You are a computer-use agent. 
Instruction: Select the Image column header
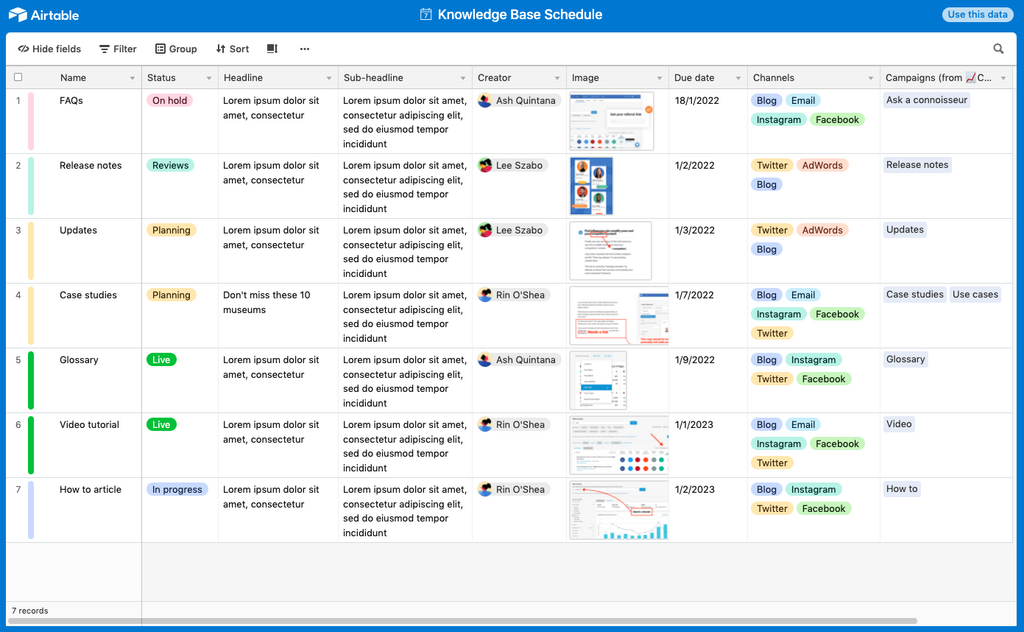(x=586, y=78)
